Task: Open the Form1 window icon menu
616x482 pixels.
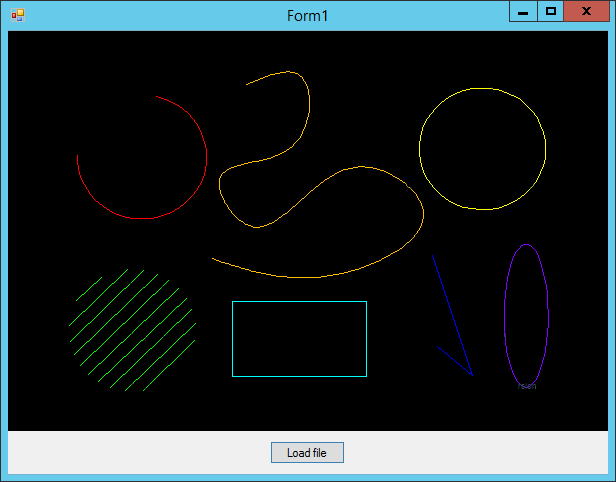Action: [x=18, y=15]
